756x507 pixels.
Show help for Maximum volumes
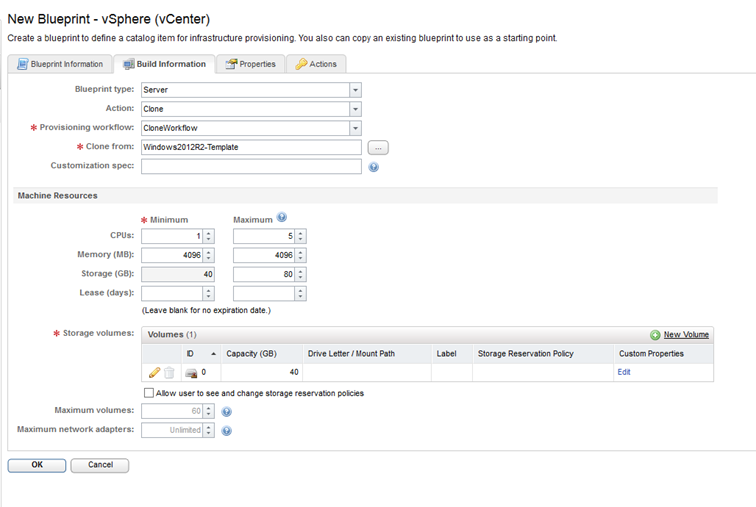click(227, 412)
